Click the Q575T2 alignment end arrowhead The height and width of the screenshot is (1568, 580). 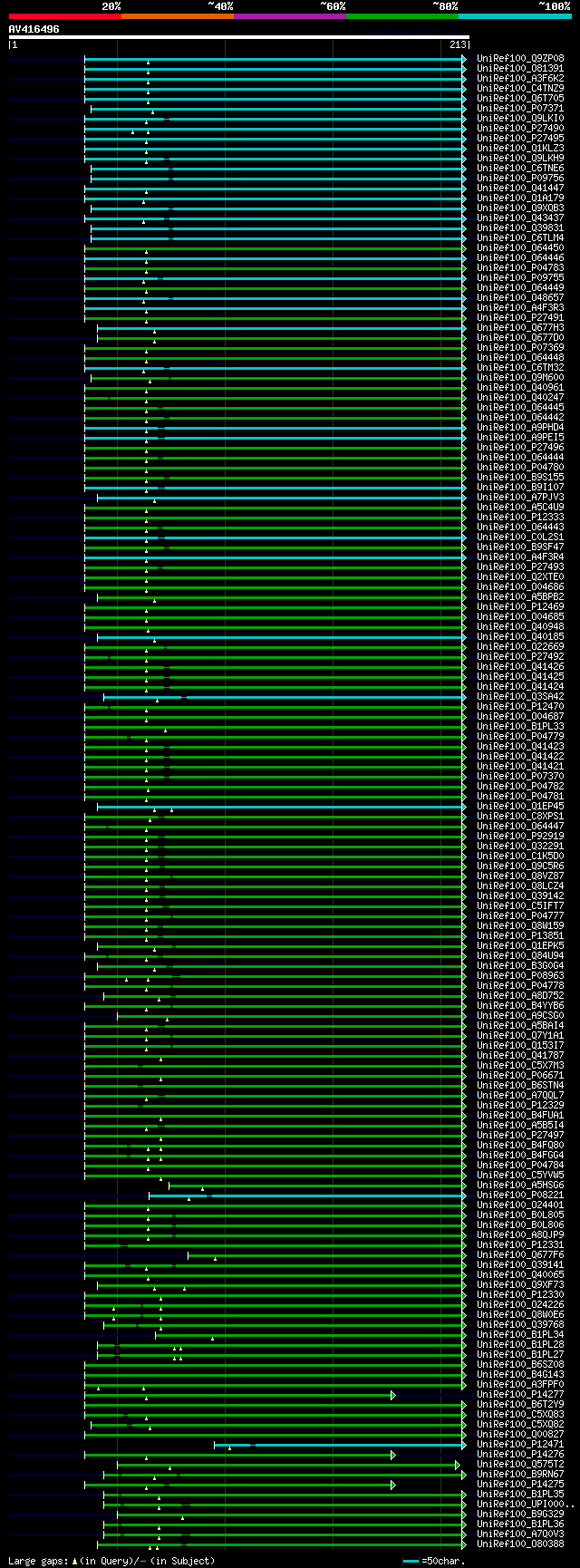459,1465
